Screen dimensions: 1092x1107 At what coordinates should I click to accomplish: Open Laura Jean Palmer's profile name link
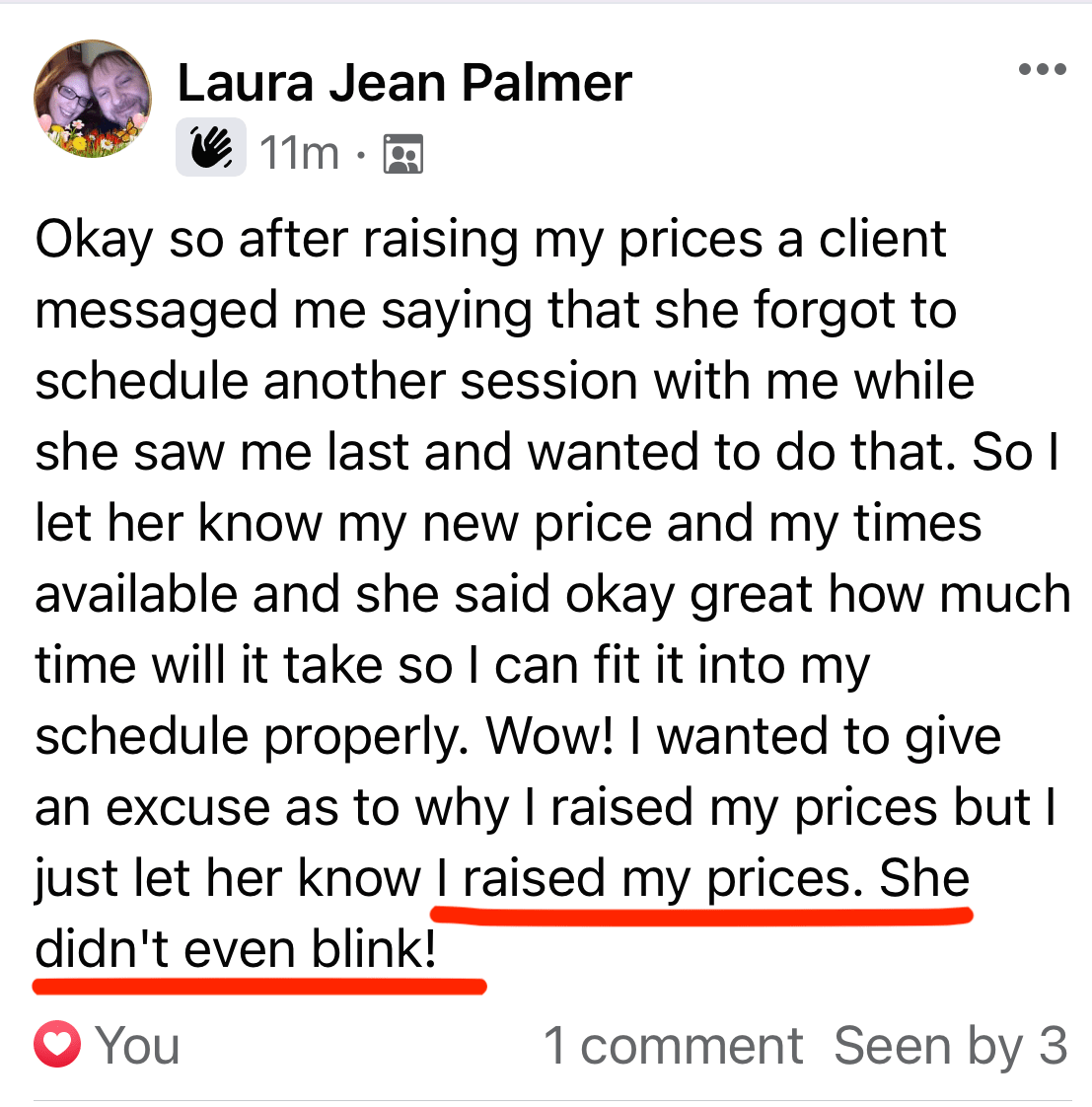pyautogui.click(x=404, y=83)
